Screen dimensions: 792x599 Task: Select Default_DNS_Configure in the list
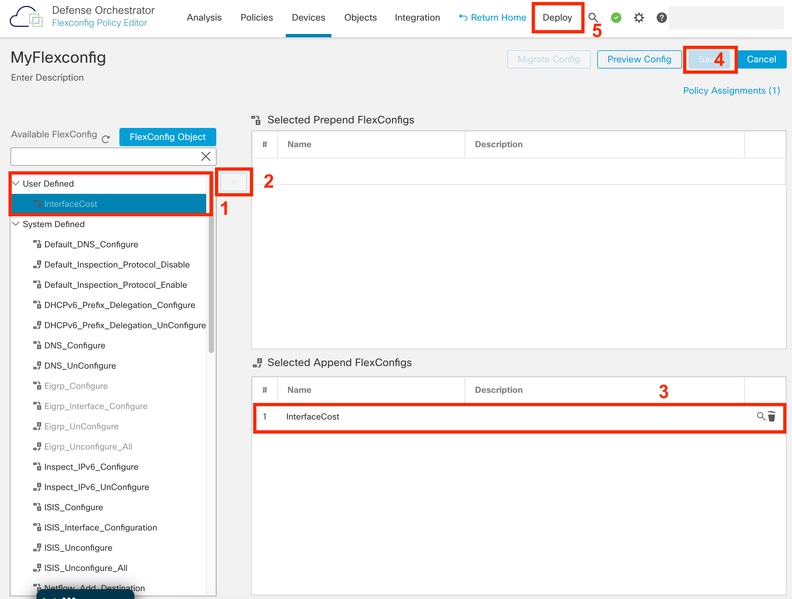(91, 244)
